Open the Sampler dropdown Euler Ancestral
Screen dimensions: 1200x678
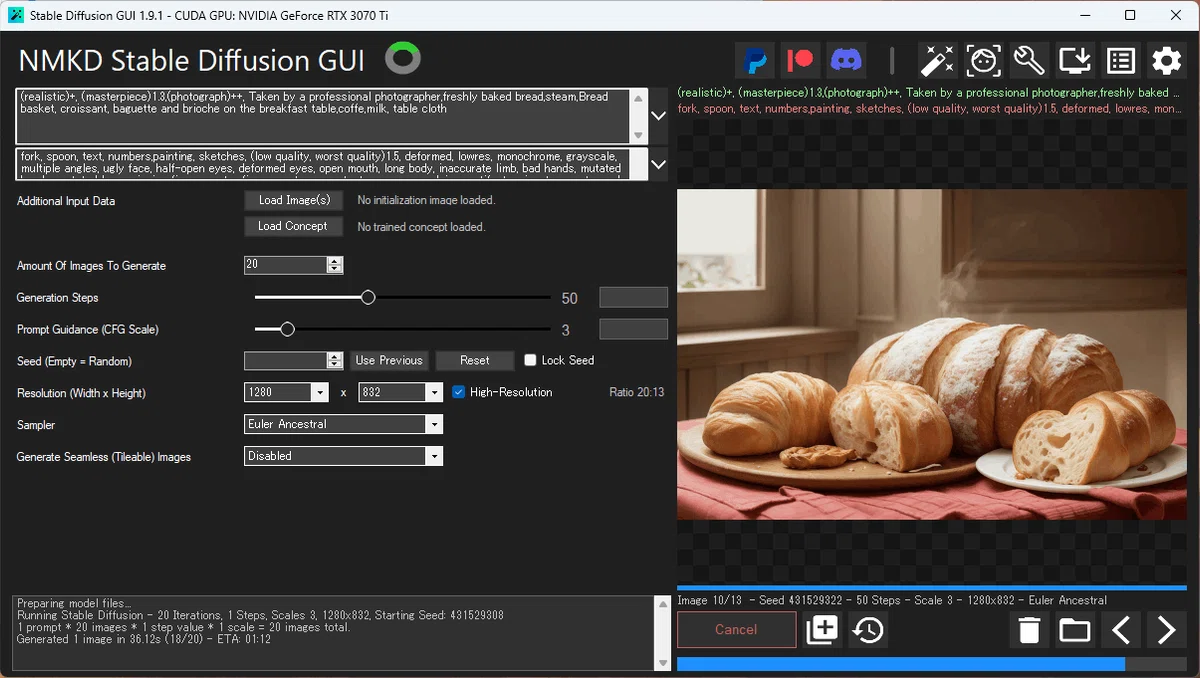pos(344,424)
